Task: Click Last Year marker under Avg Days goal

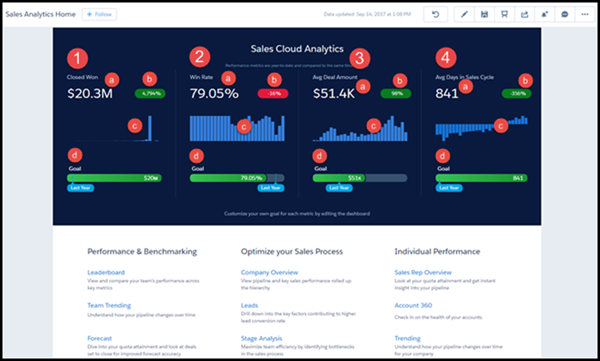Action: tap(449, 188)
